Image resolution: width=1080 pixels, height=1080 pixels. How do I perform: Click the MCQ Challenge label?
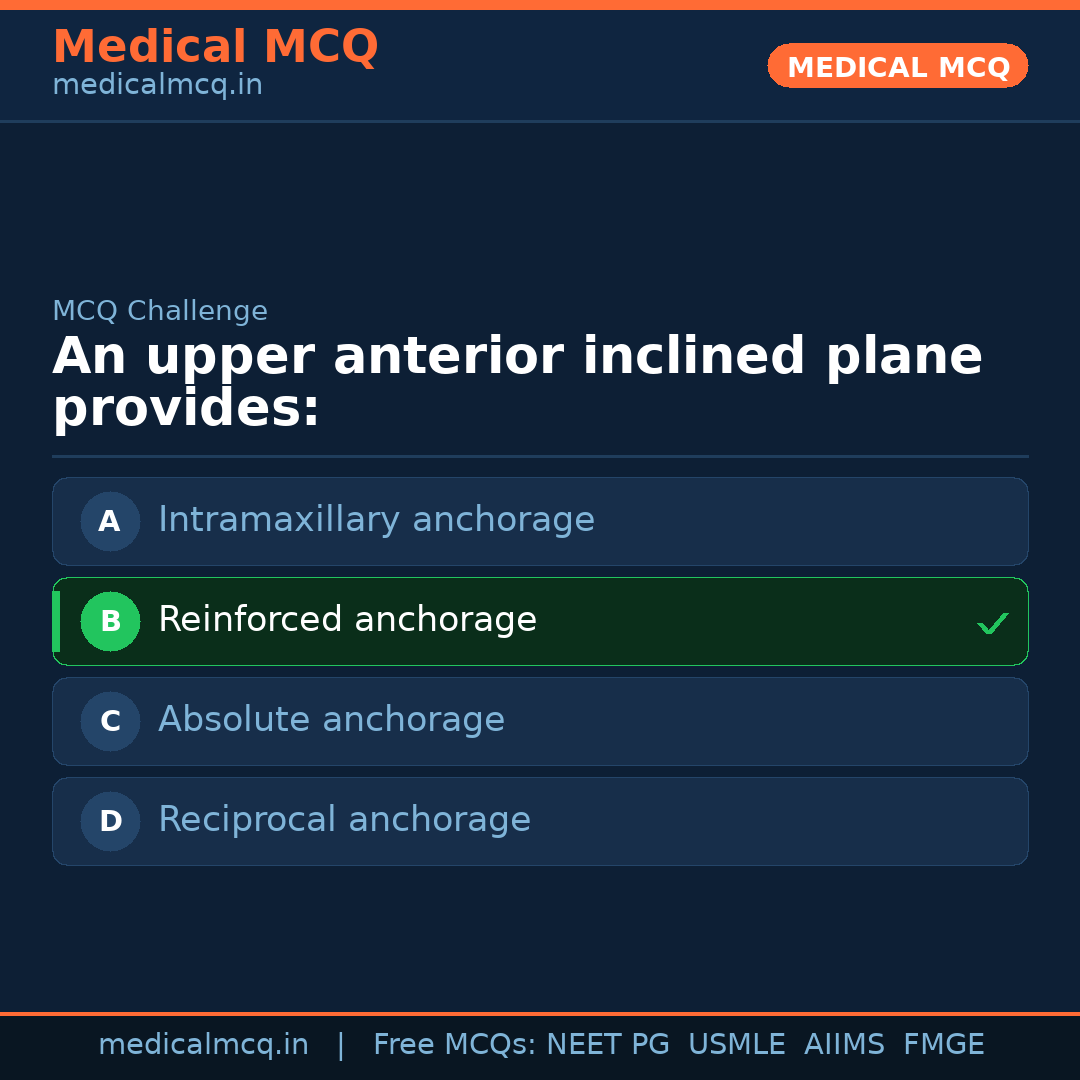pyautogui.click(x=160, y=312)
